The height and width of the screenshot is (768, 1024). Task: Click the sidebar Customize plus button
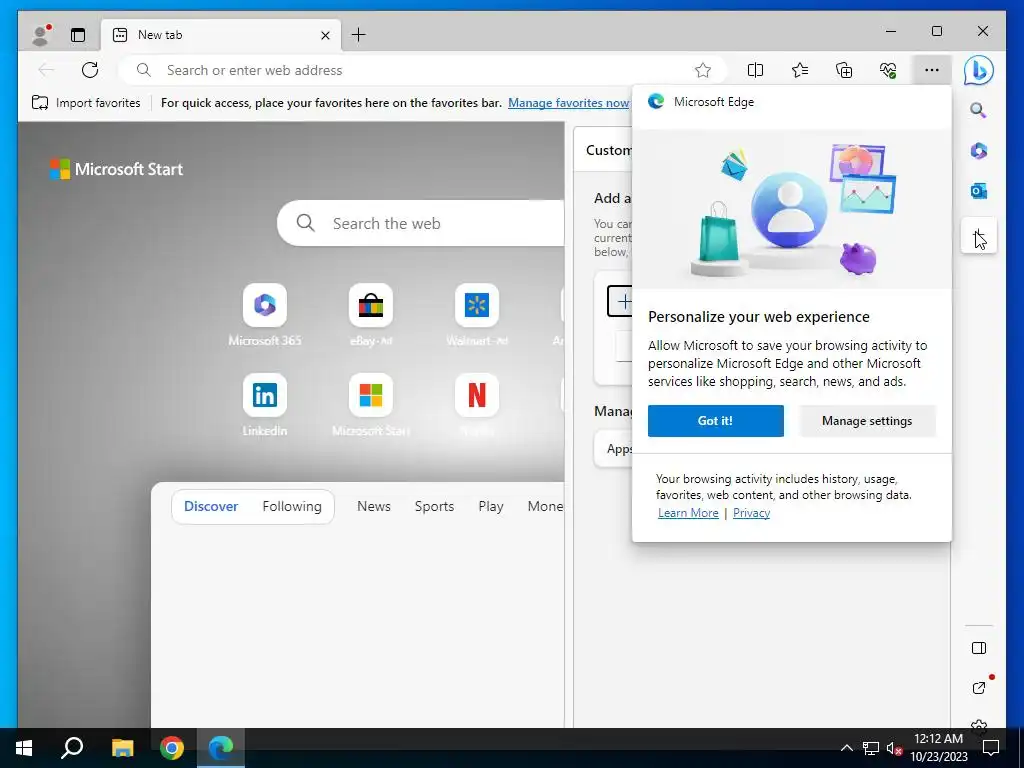(978, 234)
